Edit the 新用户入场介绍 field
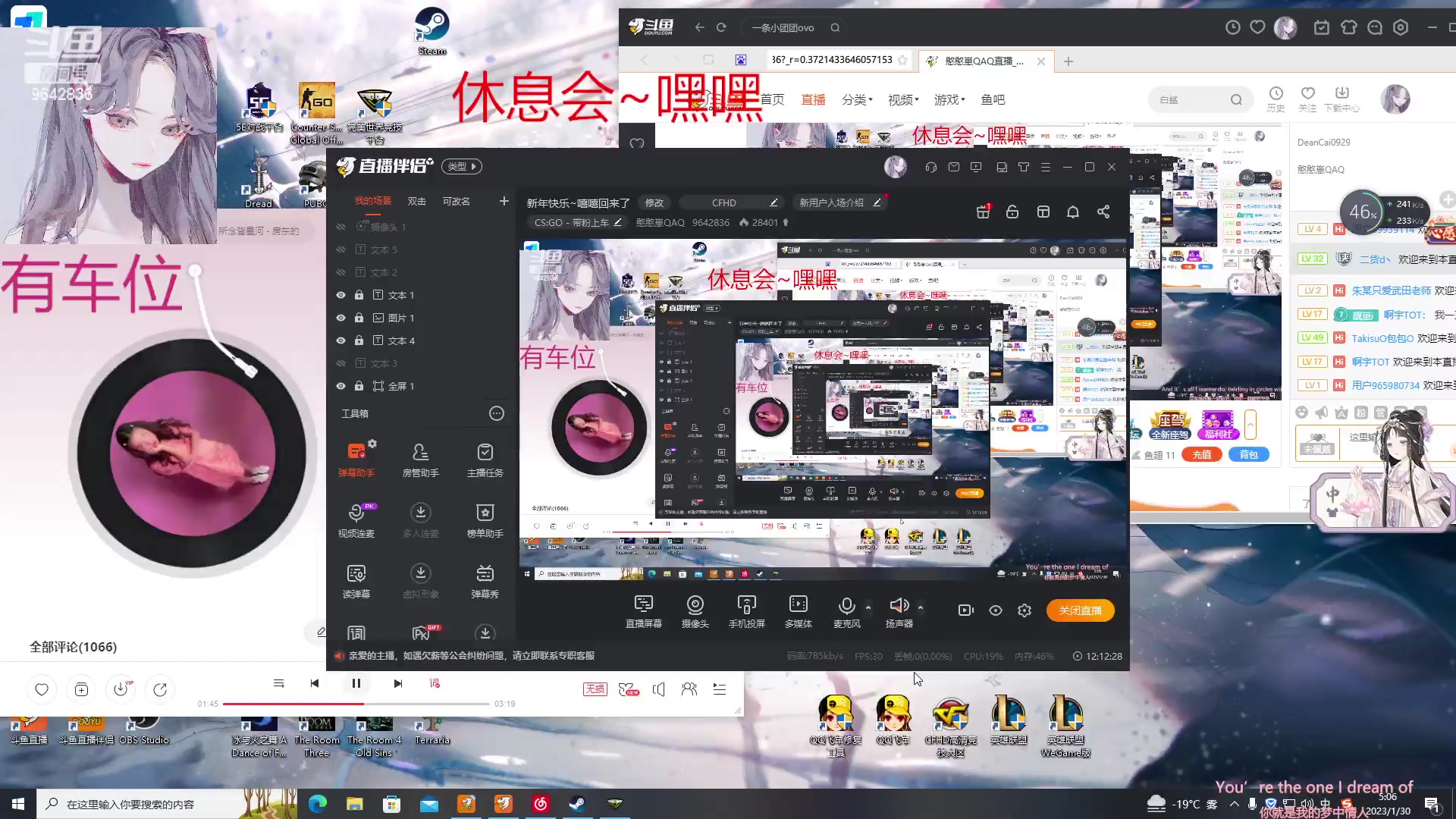 coord(839,202)
